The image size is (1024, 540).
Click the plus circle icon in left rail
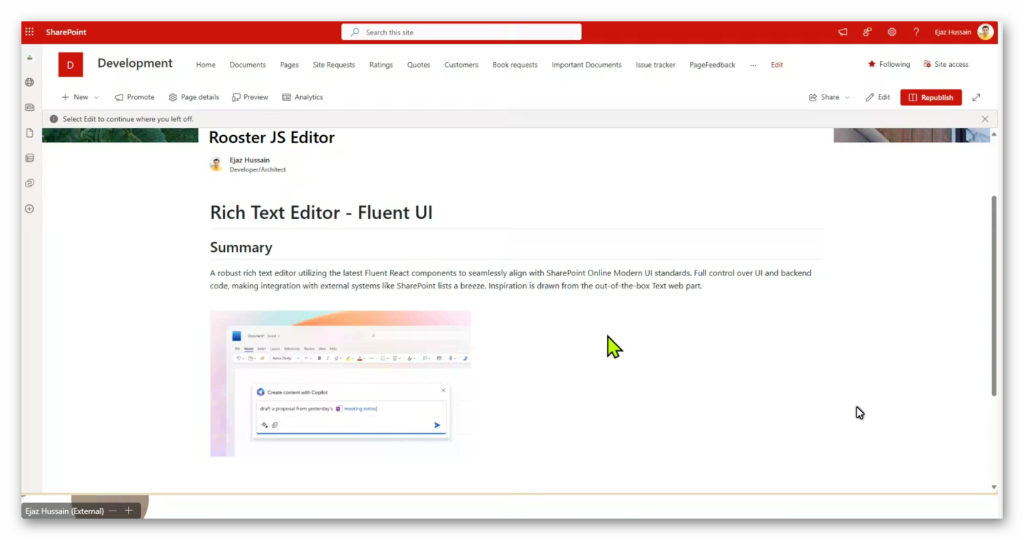click(29, 209)
